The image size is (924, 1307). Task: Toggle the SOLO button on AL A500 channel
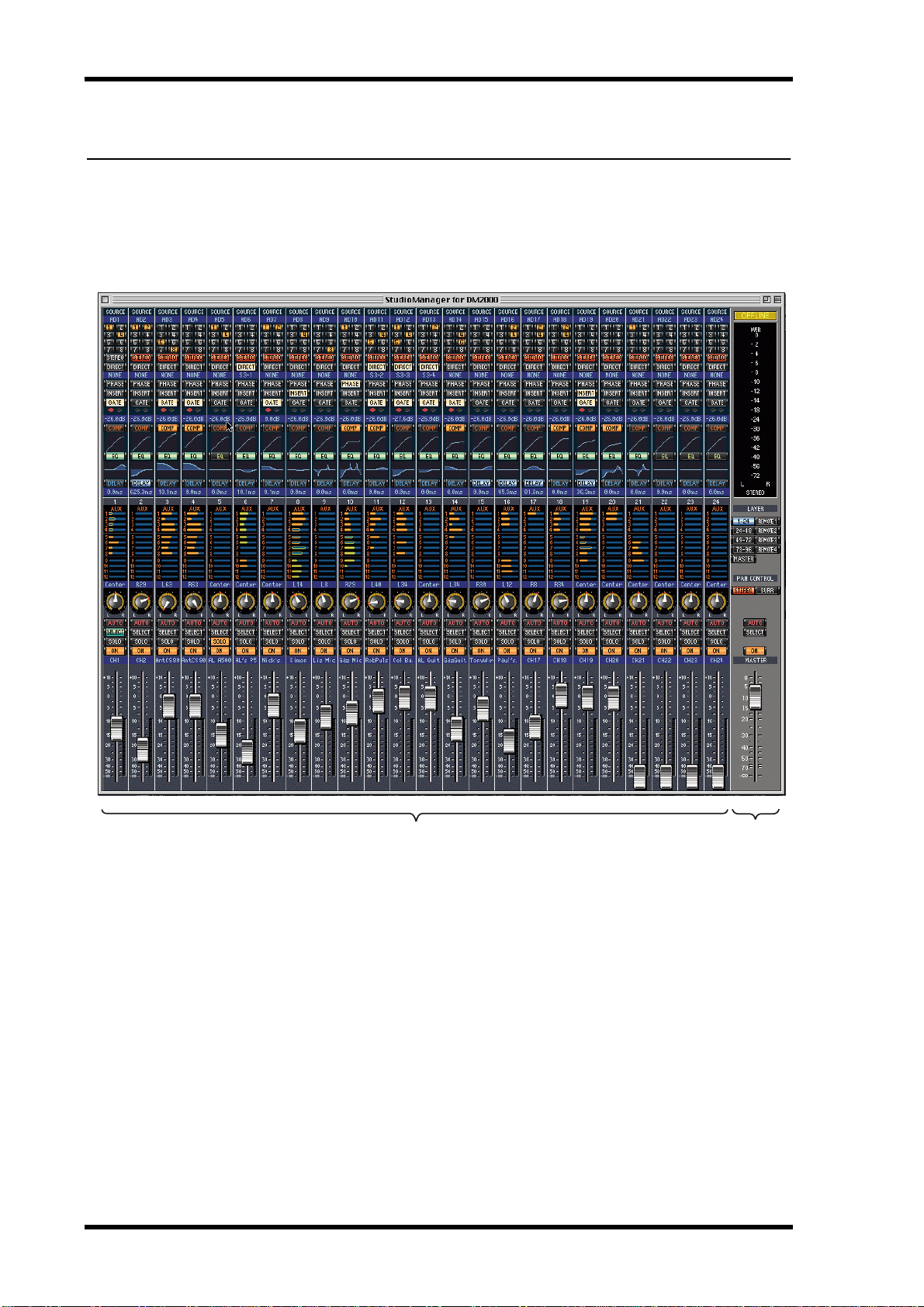click(220, 641)
